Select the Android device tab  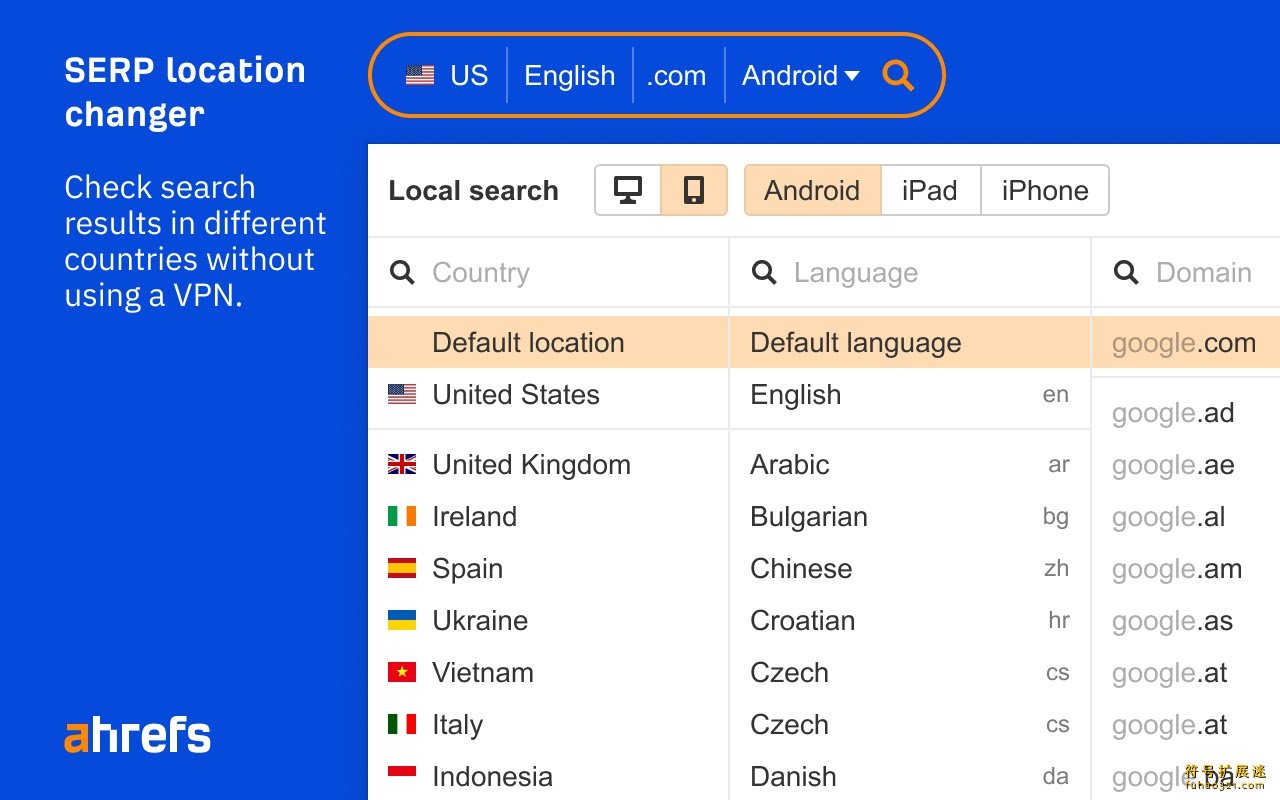point(812,190)
